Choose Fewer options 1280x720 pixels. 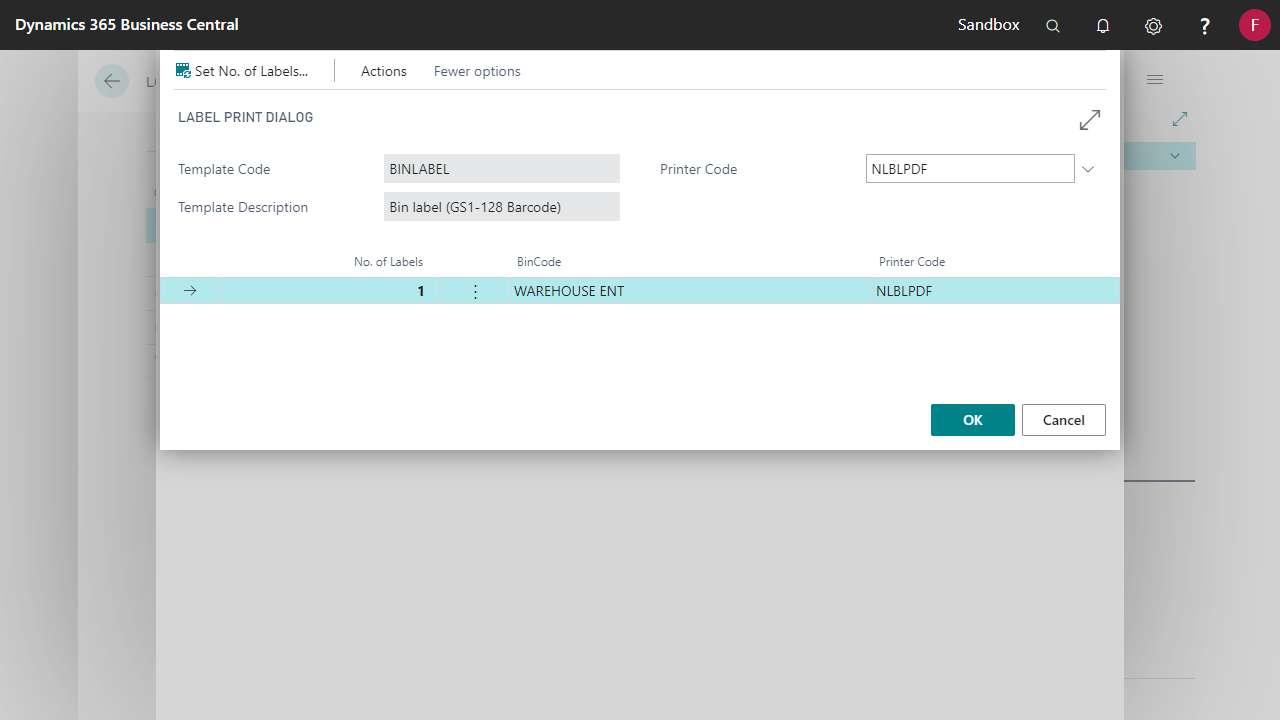pos(477,71)
